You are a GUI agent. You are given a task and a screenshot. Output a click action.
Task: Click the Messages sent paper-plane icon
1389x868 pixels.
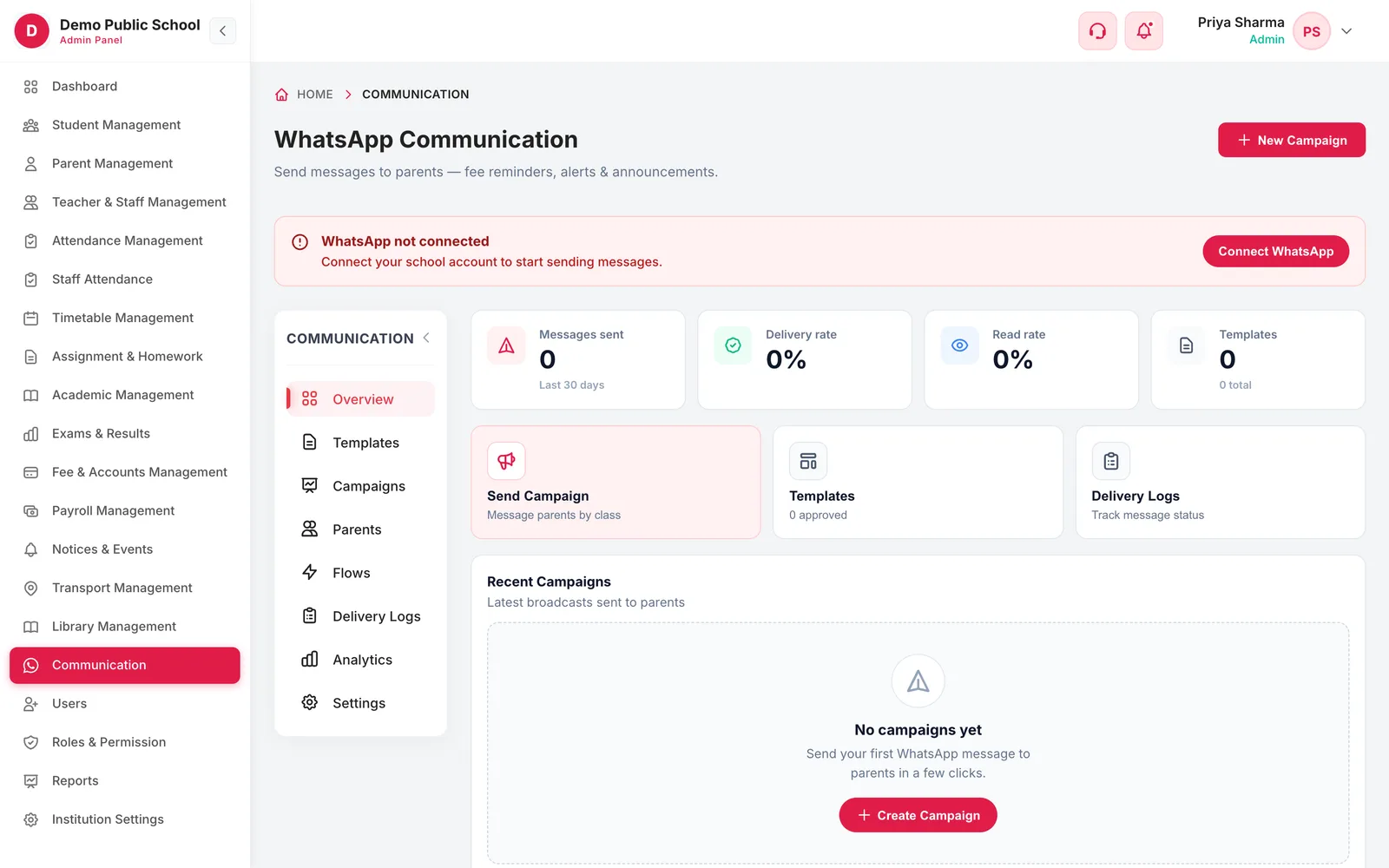click(506, 345)
